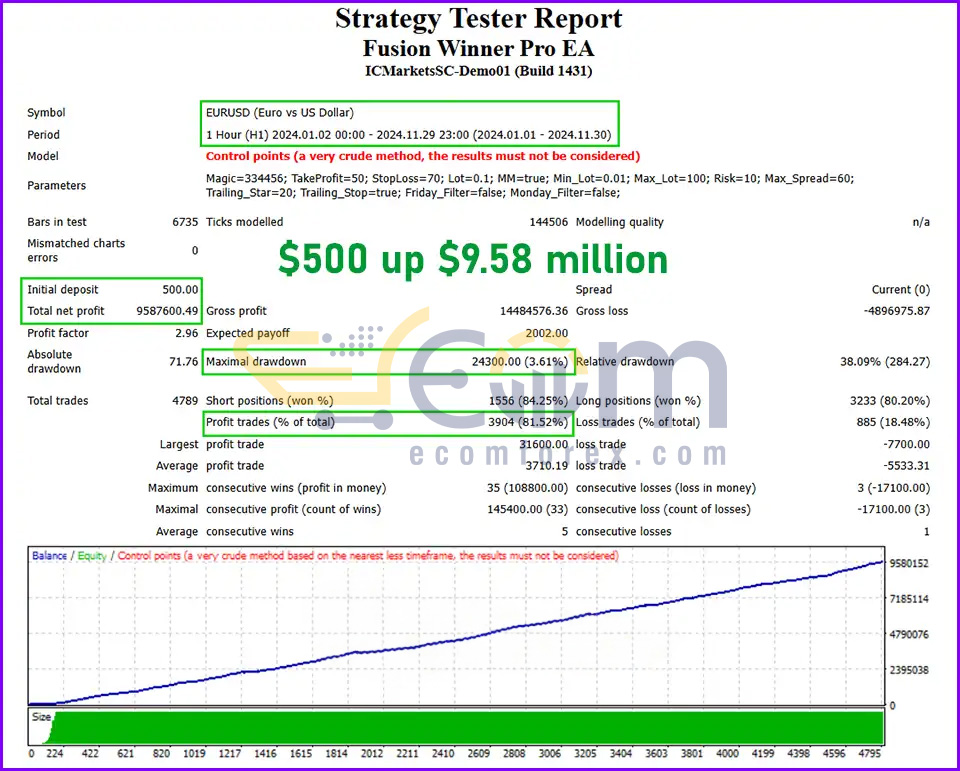960x771 pixels.
Task: Click the "Symbol" row label
Action: click(47, 113)
